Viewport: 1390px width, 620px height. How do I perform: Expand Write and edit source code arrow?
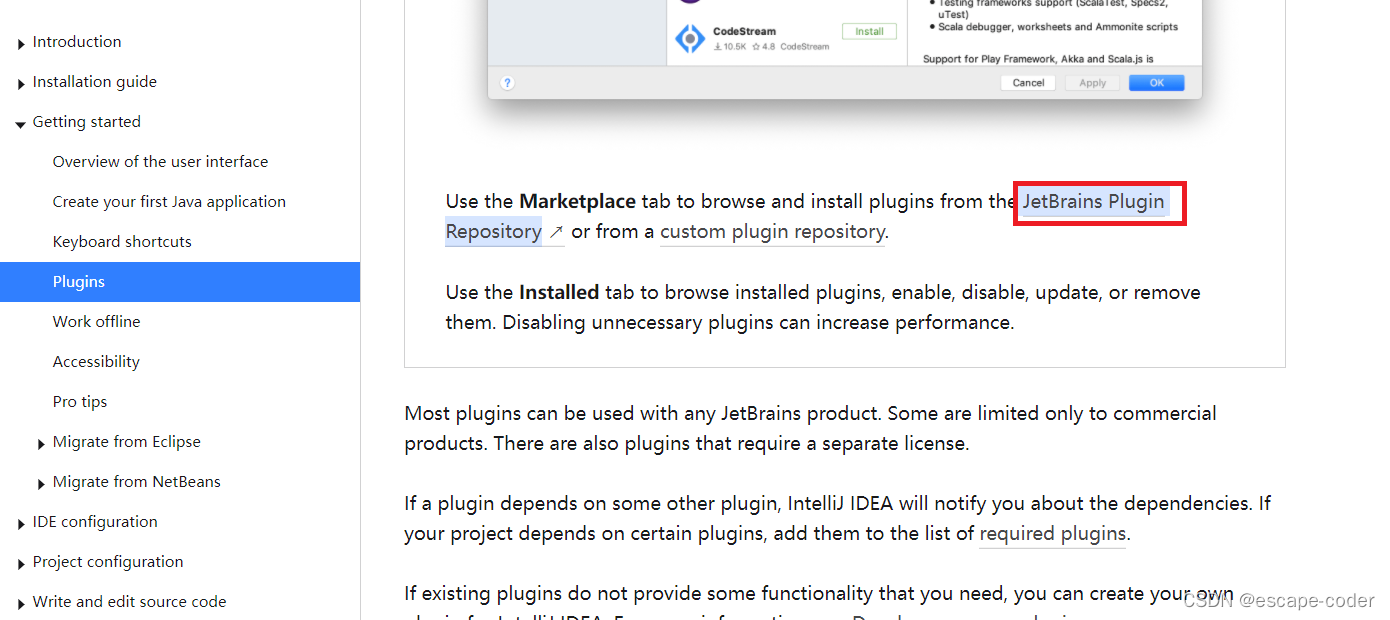(21, 603)
